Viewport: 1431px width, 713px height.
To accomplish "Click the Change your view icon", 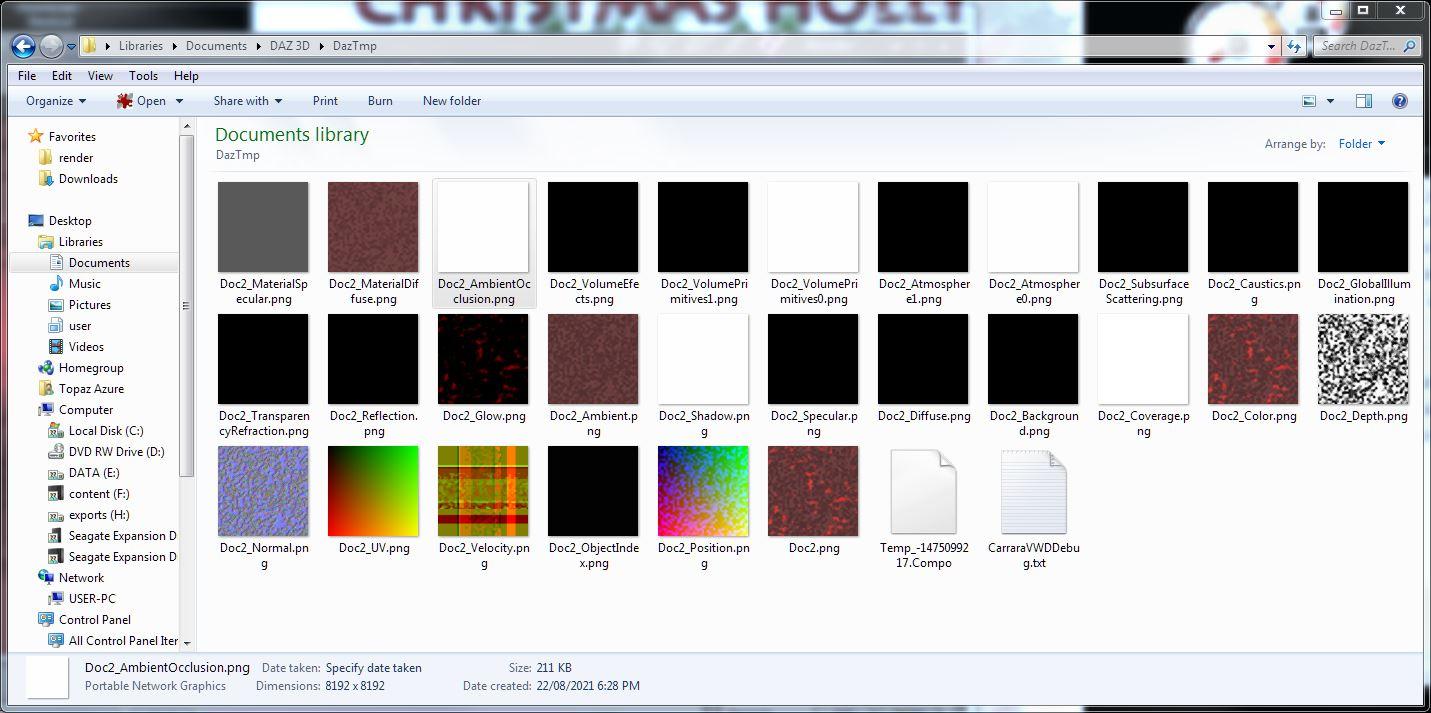I will [1309, 101].
